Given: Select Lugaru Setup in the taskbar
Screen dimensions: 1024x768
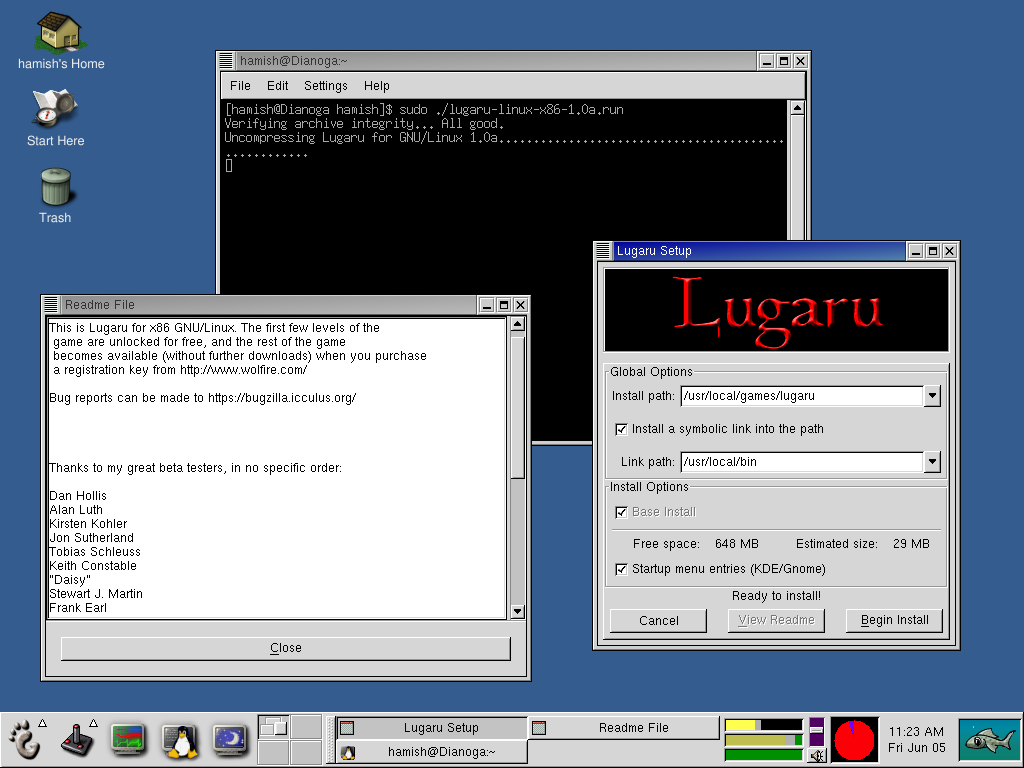Looking at the screenshot, I should point(432,728).
